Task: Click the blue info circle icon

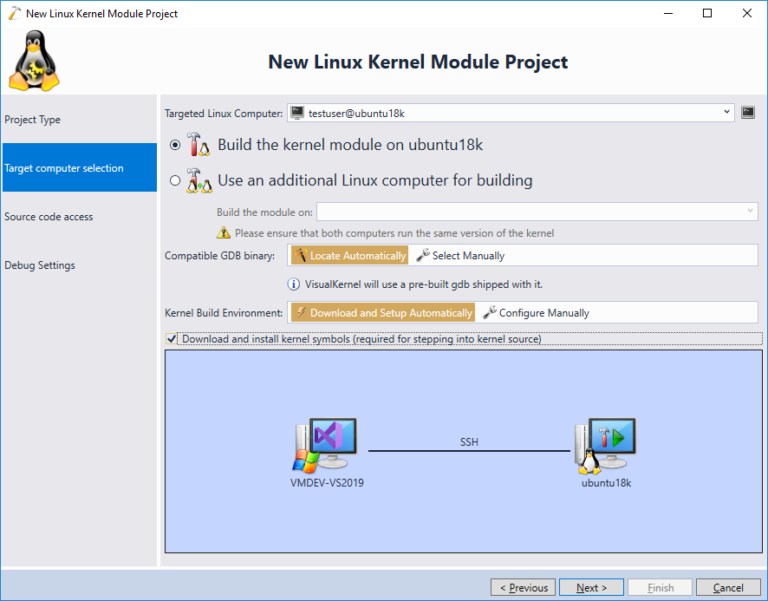Action: (293, 284)
